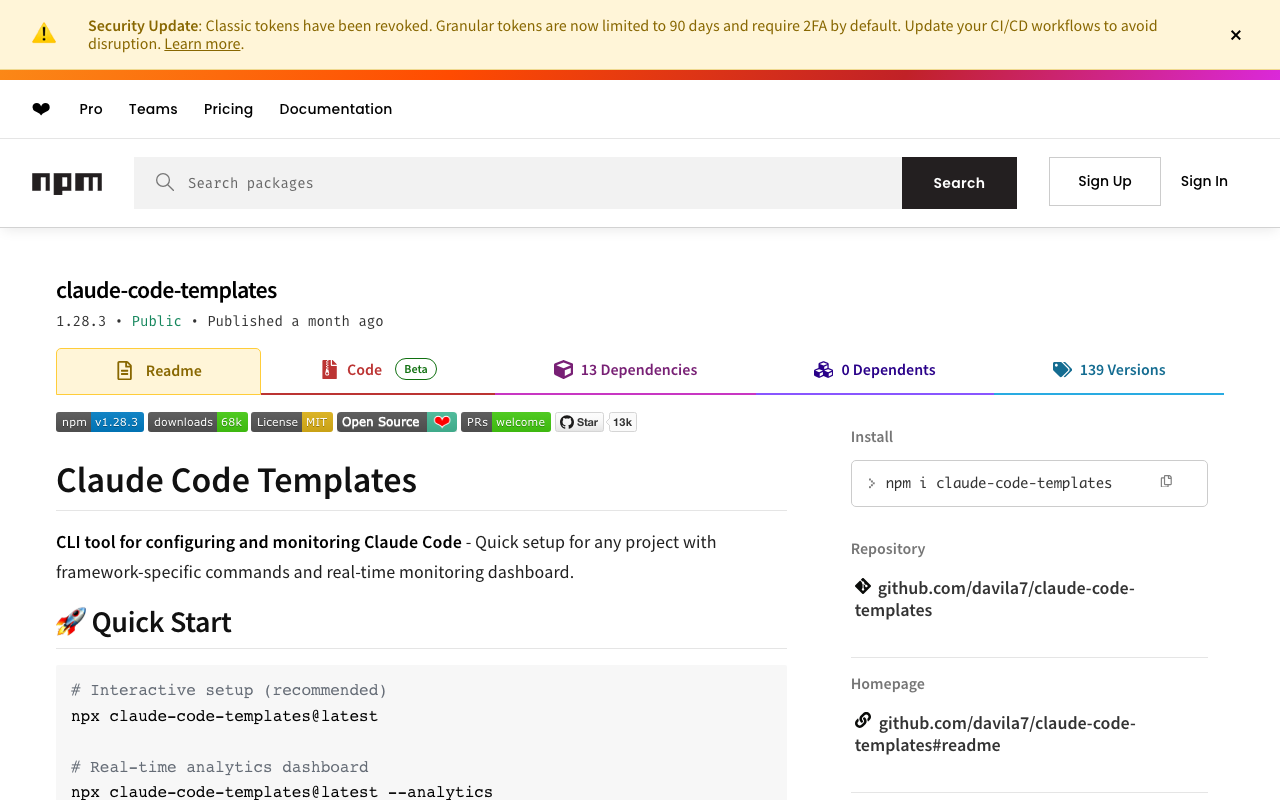Open the Documentation menu item
Viewport: 1280px width, 800px height.
pyautogui.click(x=335, y=109)
